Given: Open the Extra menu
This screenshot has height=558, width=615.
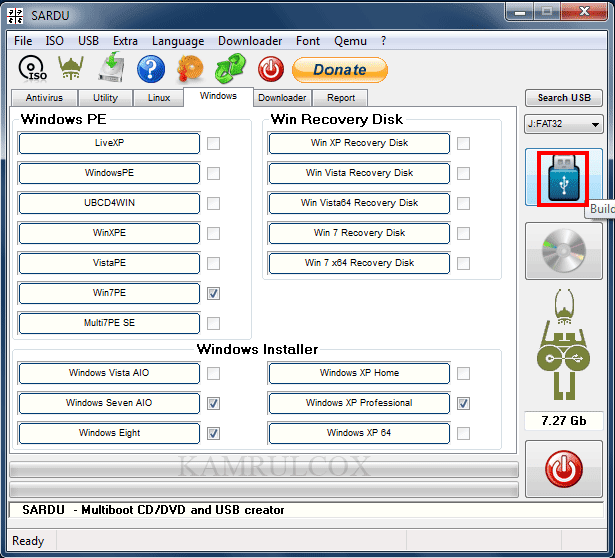Looking at the screenshot, I should (125, 41).
